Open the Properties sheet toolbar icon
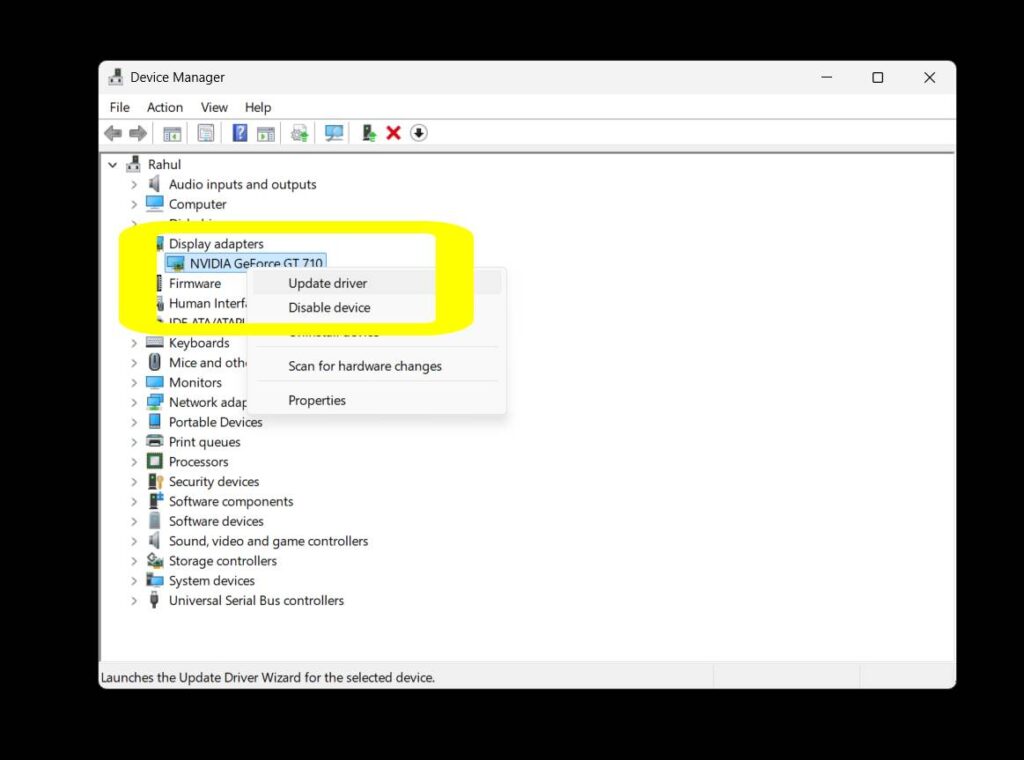Viewport: 1024px width, 760px height. tap(206, 133)
